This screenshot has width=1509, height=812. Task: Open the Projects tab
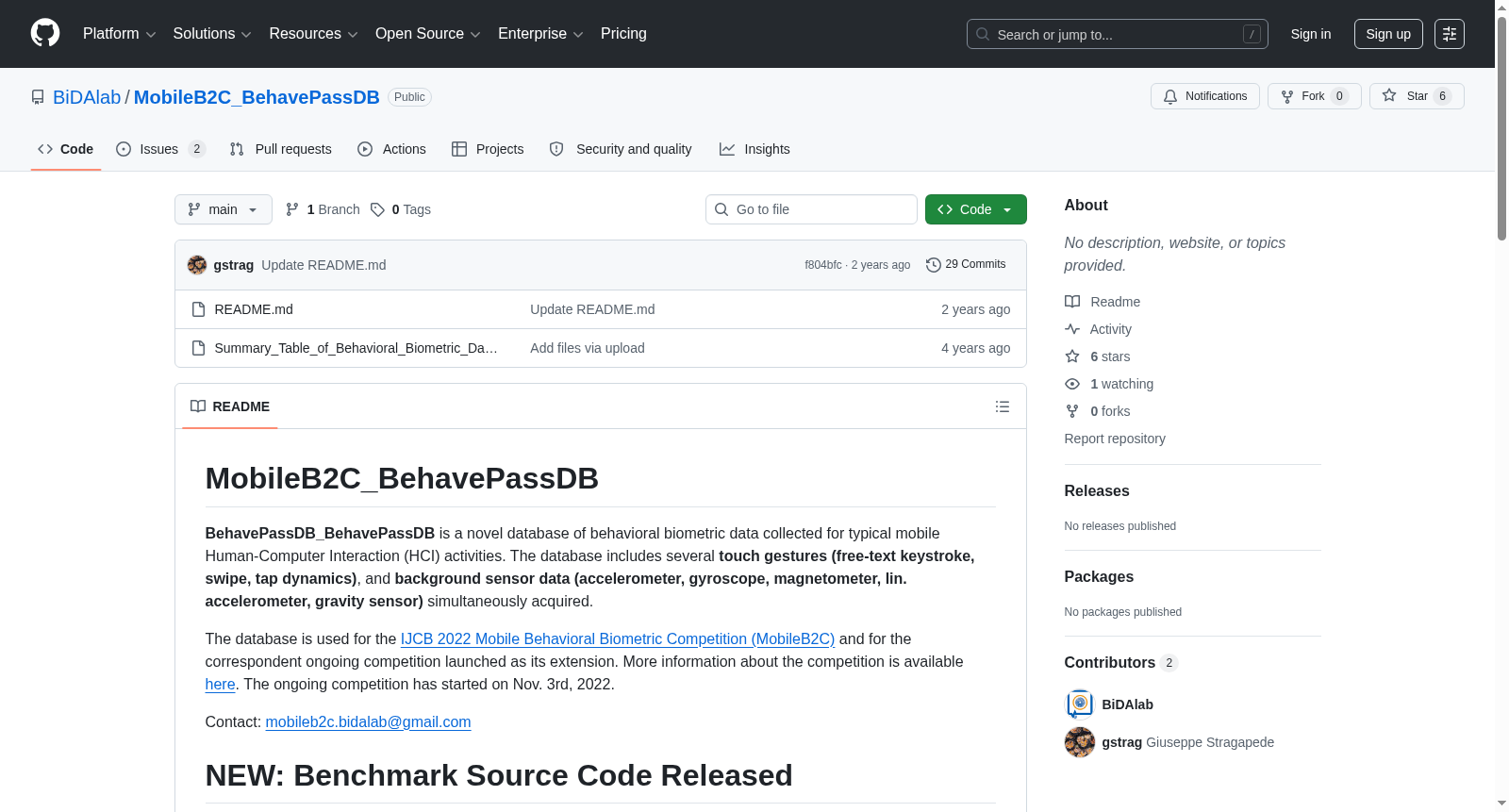[488, 149]
